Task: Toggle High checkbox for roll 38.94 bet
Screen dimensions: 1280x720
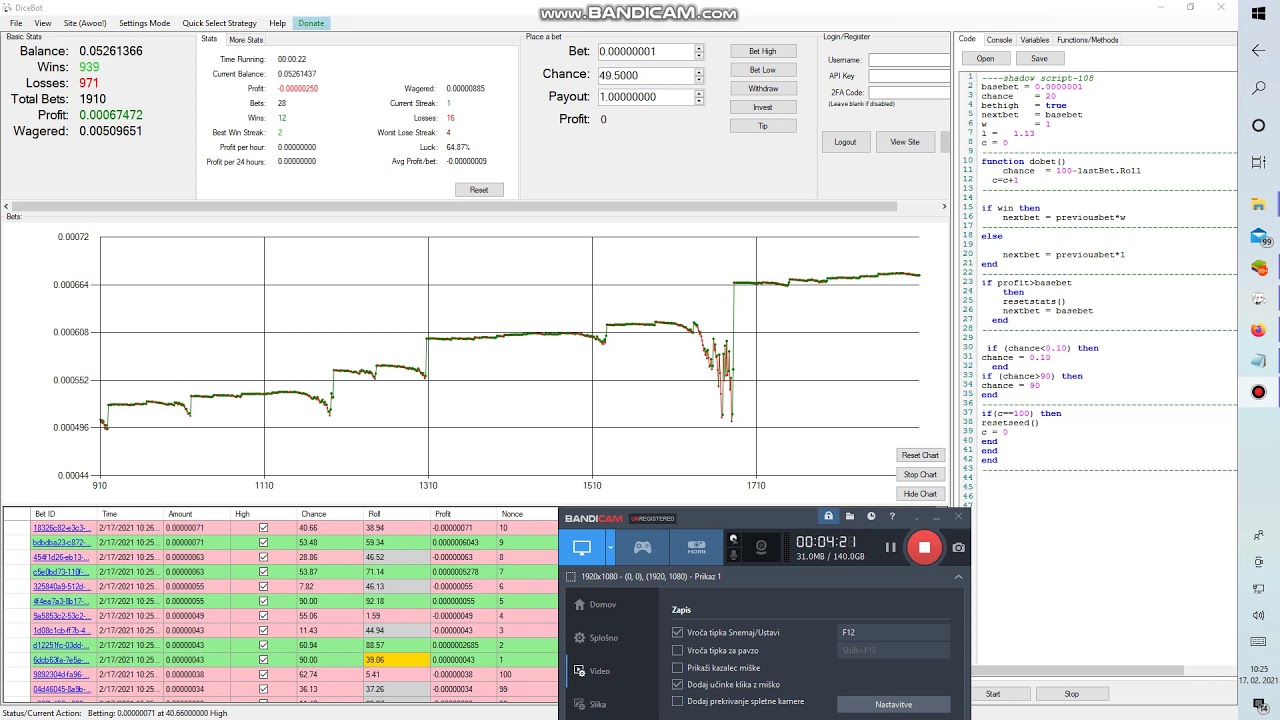Action: click(x=263, y=528)
